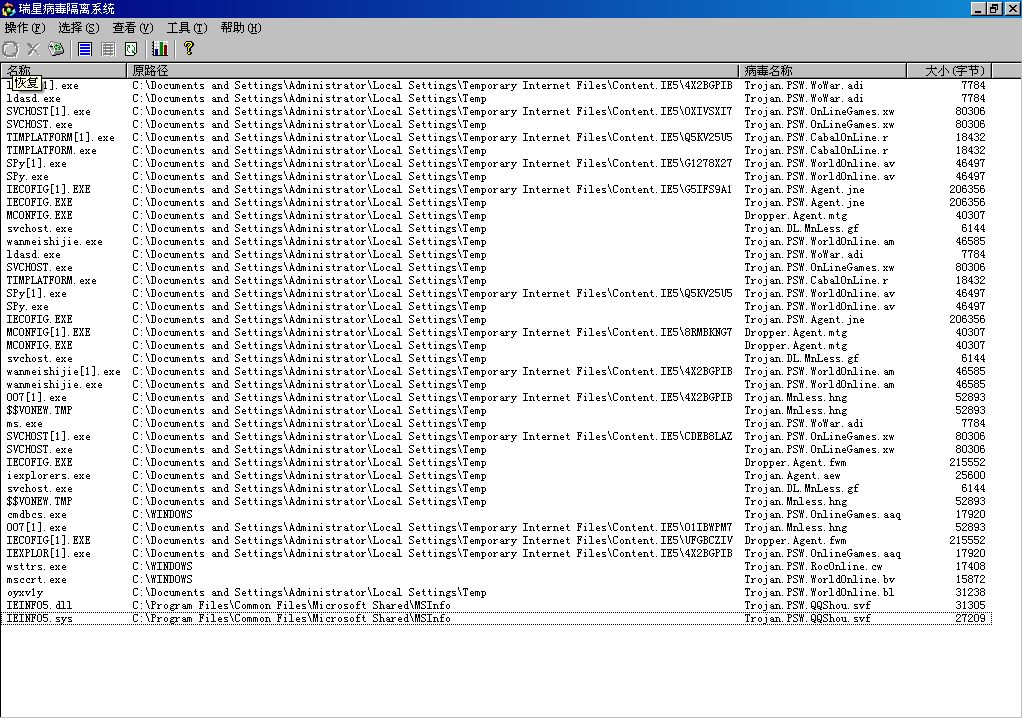The image size is (1022, 719).
Task: Click the Trojan.Agent.aew virus name
Action: tap(793, 475)
